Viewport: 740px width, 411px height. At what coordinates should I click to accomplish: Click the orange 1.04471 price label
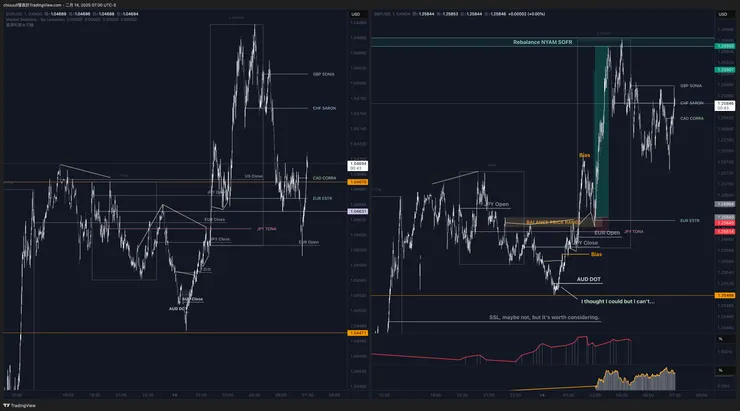[x=358, y=333]
